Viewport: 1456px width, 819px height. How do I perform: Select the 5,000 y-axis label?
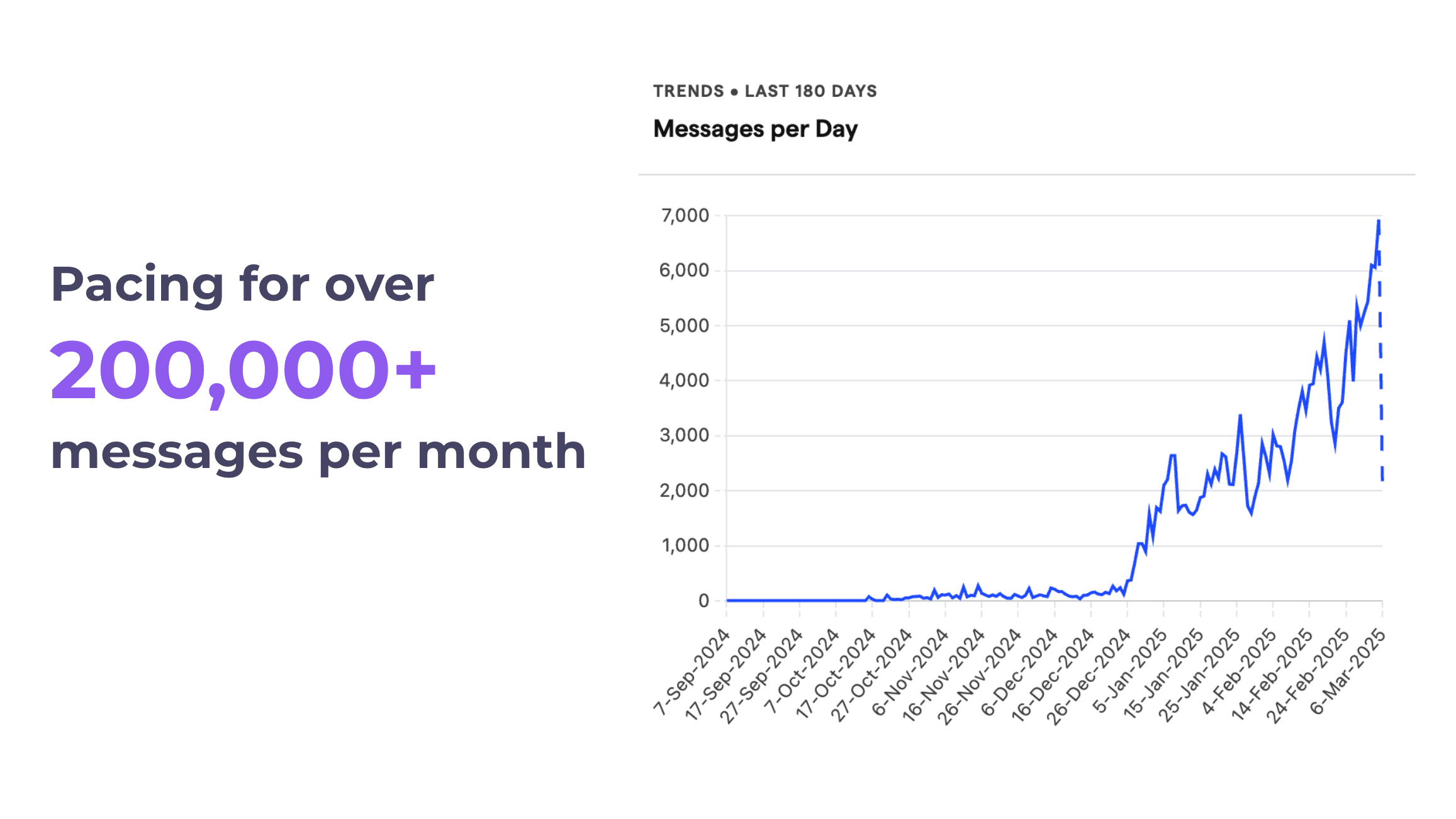[684, 326]
